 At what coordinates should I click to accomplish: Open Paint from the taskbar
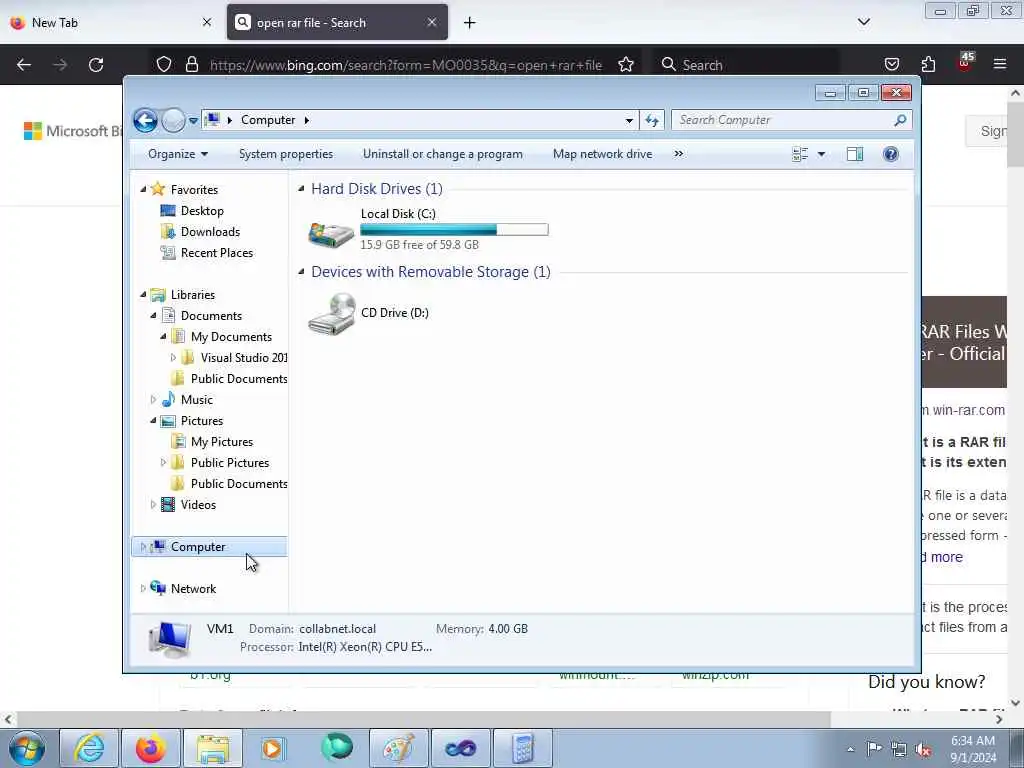pos(398,748)
